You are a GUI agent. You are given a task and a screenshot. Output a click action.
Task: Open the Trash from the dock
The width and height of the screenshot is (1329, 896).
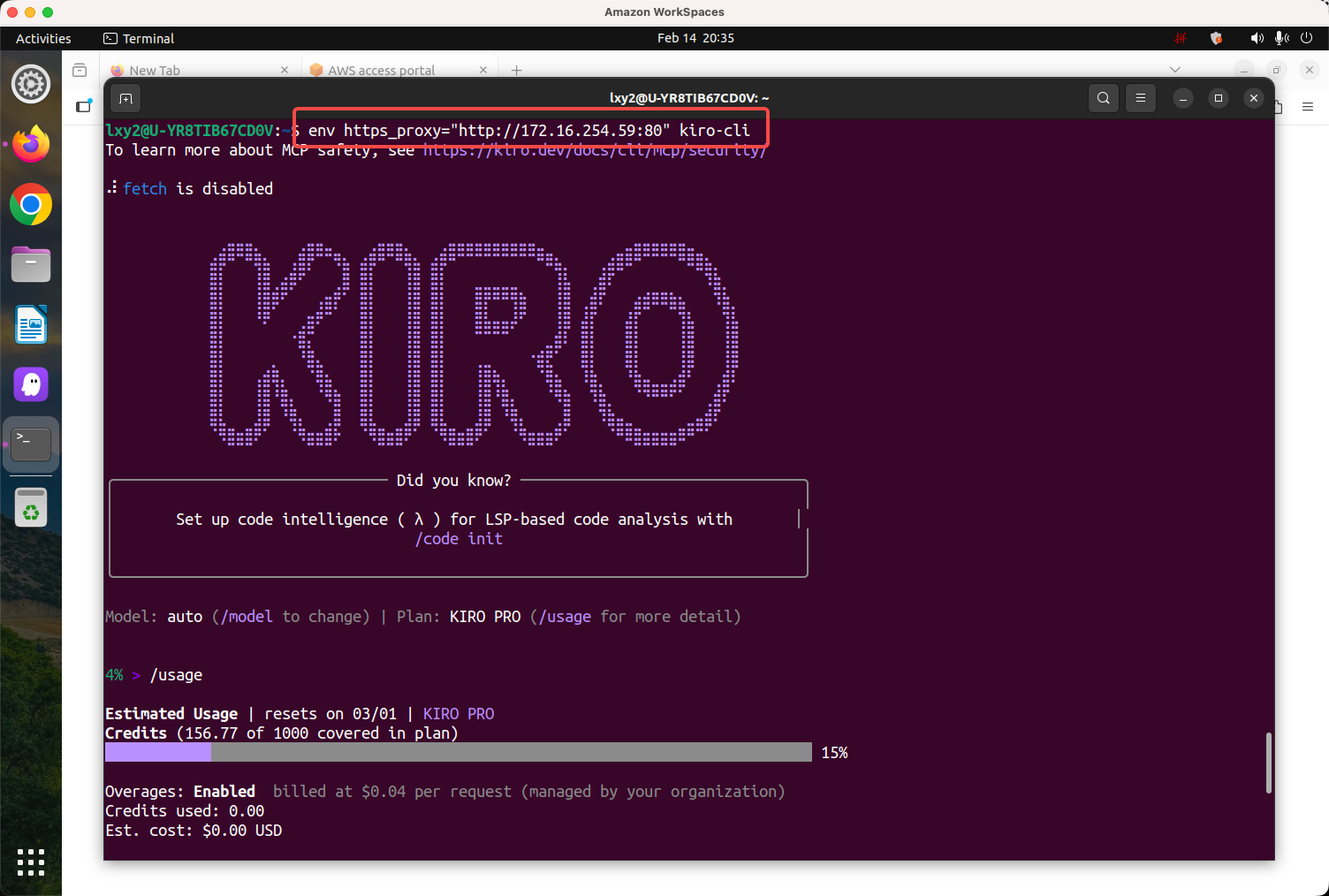[x=31, y=507]
